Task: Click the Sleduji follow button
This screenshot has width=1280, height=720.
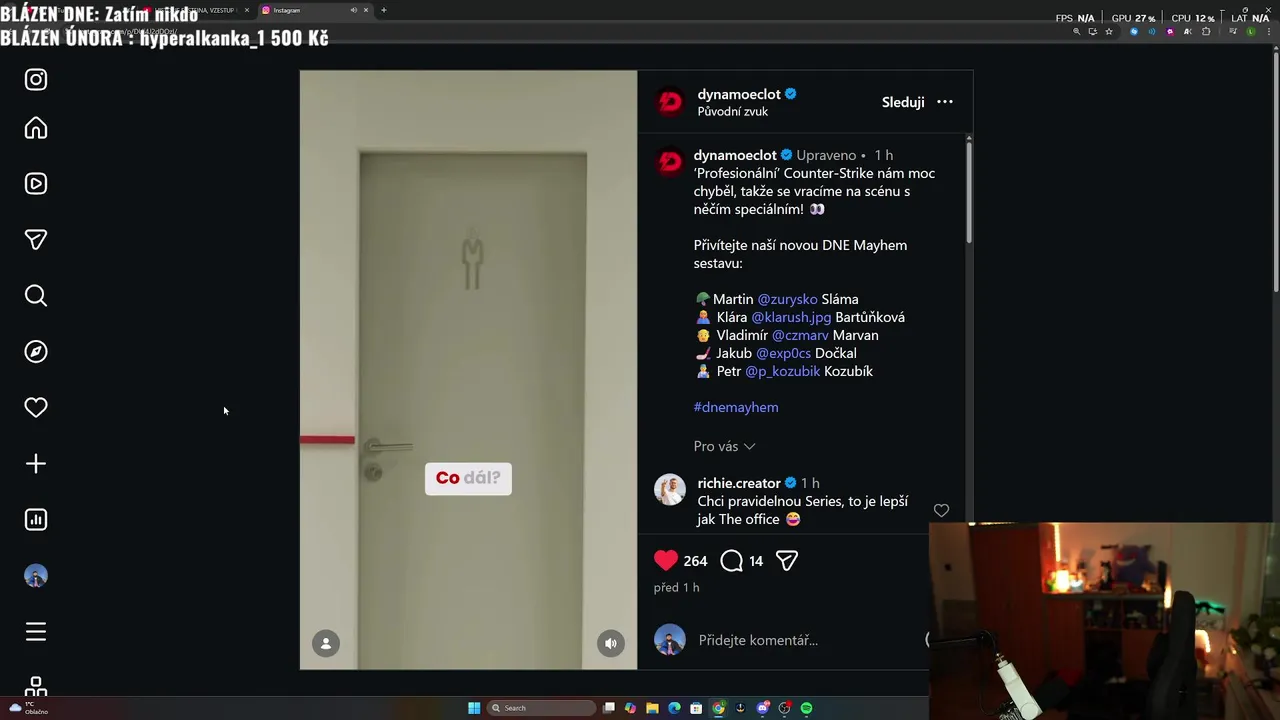Action: pos(903,102)
